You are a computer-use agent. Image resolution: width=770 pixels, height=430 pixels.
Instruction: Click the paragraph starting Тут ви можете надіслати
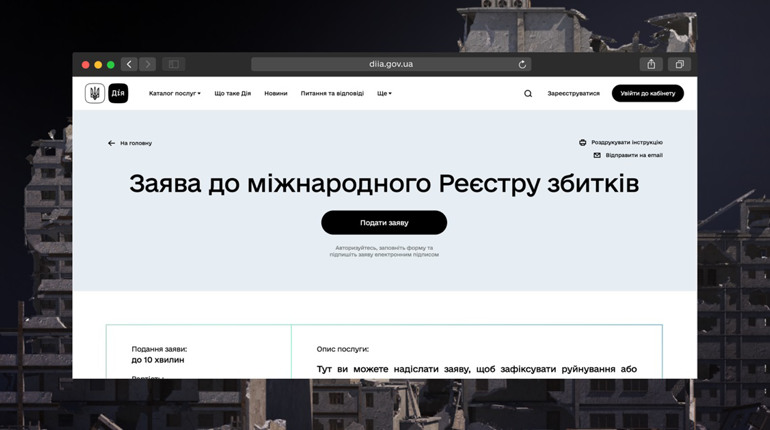[x=477, y=369]
